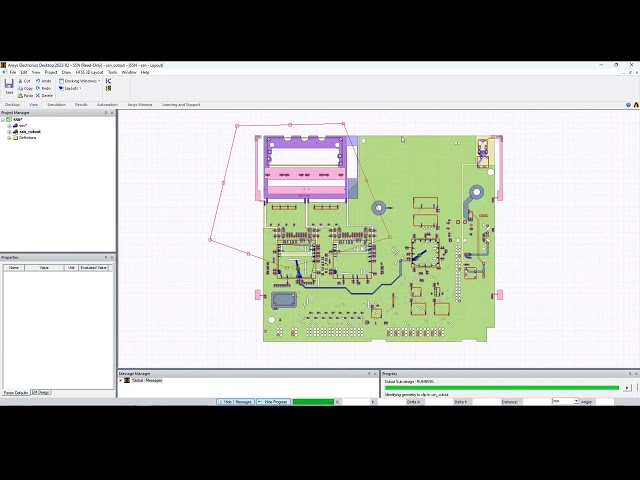Close the Progress panel
This screenshot has width=640, height=480.
(x=636, y=374)
